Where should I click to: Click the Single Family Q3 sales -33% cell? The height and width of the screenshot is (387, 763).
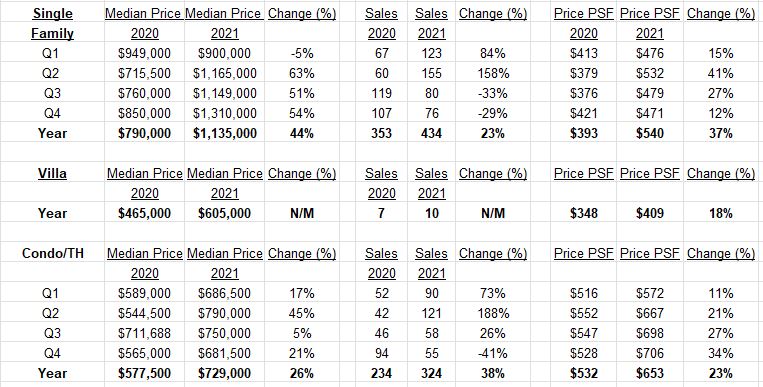pyautogui.click(x=492, y=93)
